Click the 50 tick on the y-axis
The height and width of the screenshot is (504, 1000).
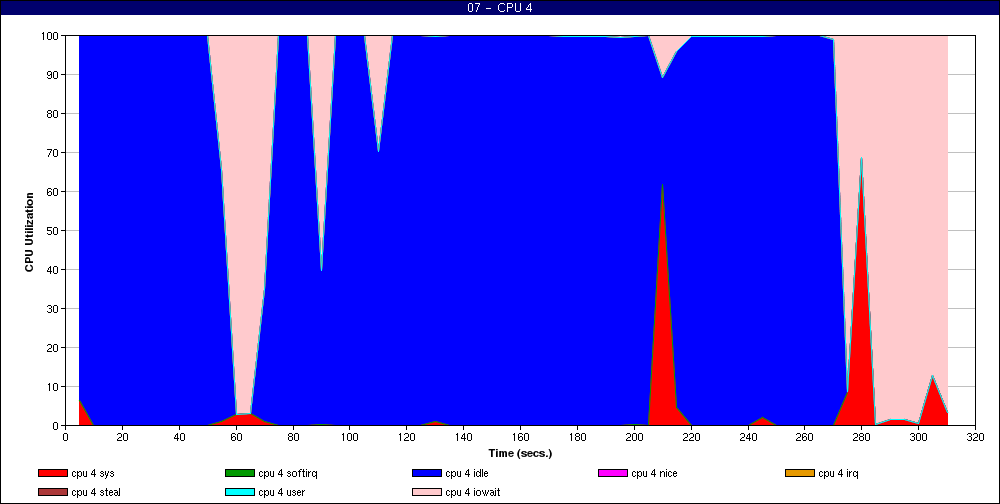[x=54, y=230]
